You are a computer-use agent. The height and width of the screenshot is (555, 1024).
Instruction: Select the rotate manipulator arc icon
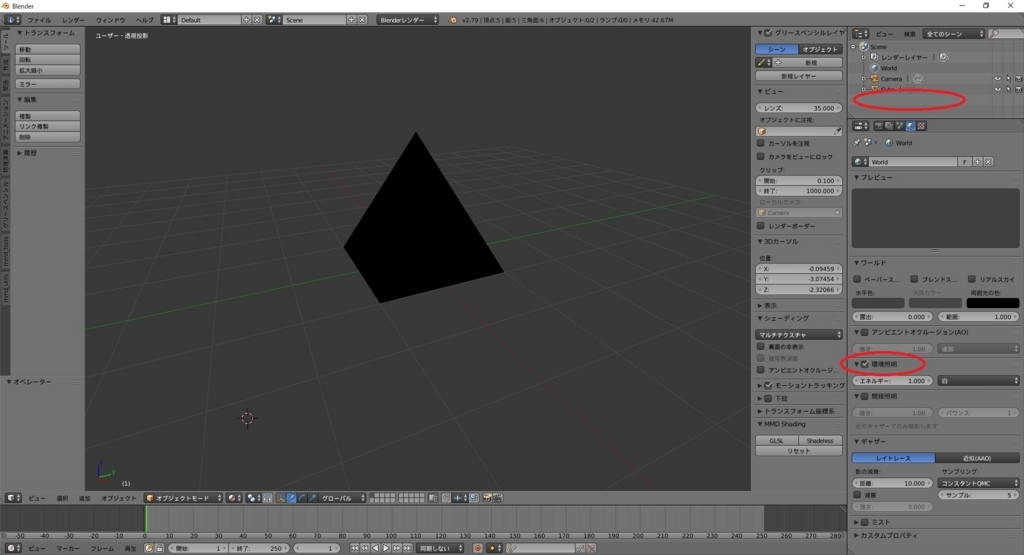click(302, 498)
